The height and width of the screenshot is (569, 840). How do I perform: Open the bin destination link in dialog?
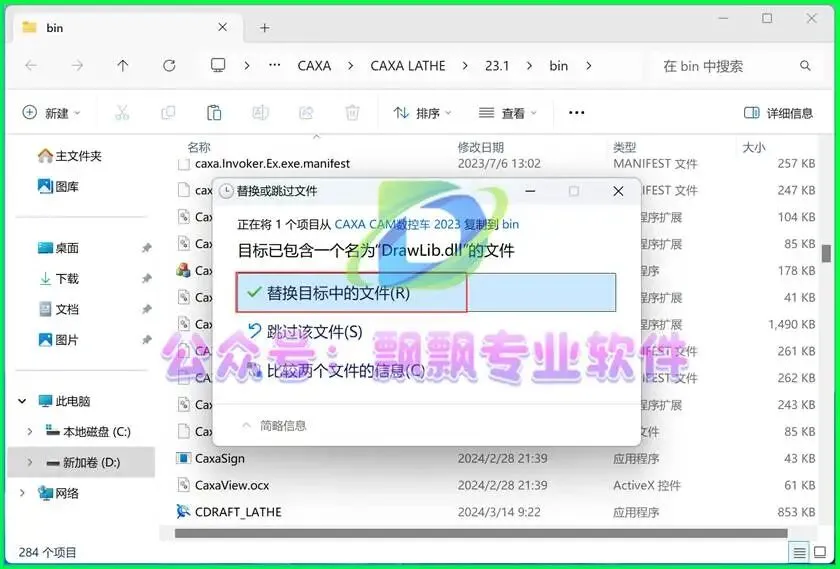[x=510, y=224]
